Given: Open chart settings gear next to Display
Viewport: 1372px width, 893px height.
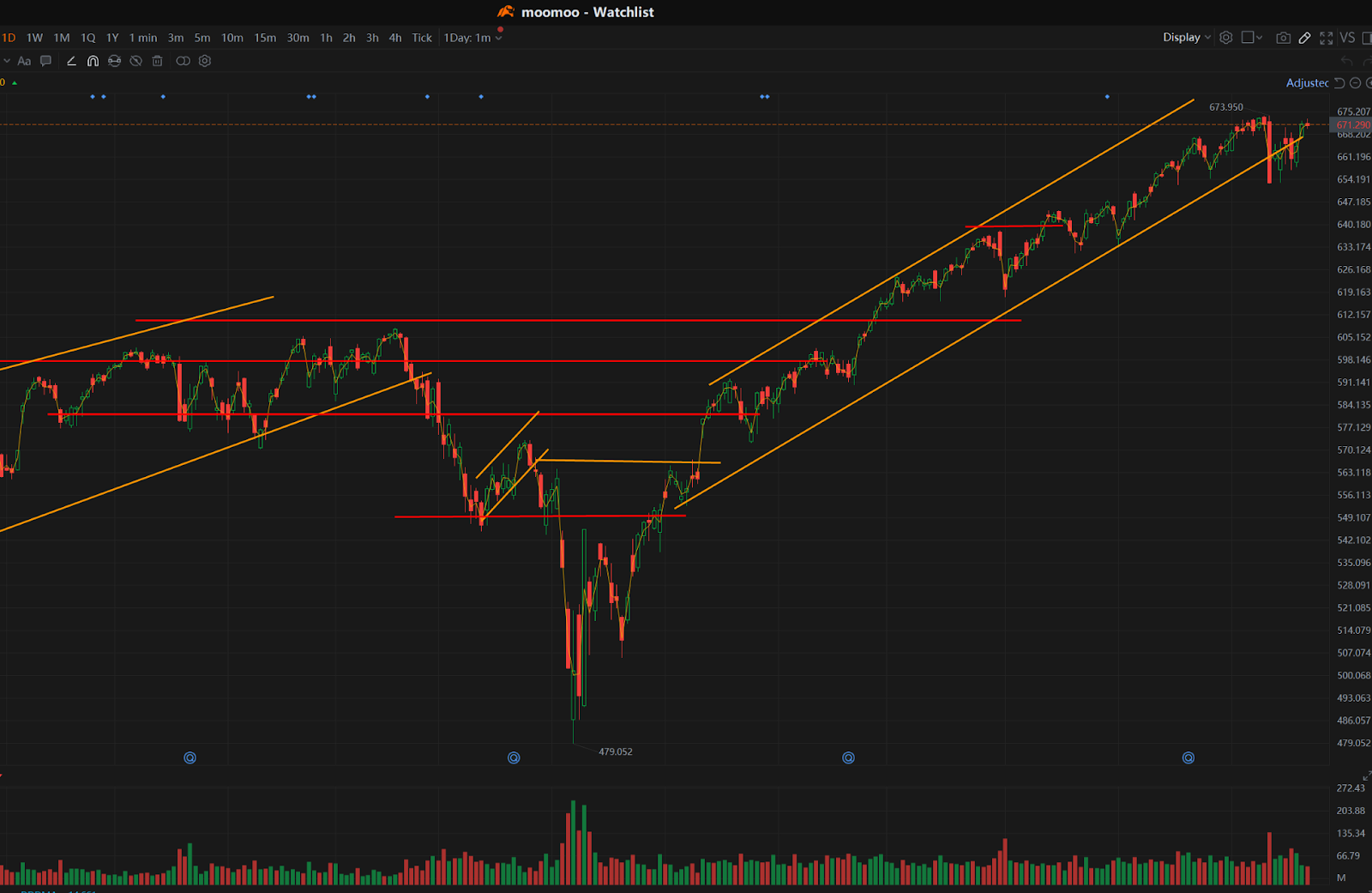Looking at the screenshot, I should 1226,38.
